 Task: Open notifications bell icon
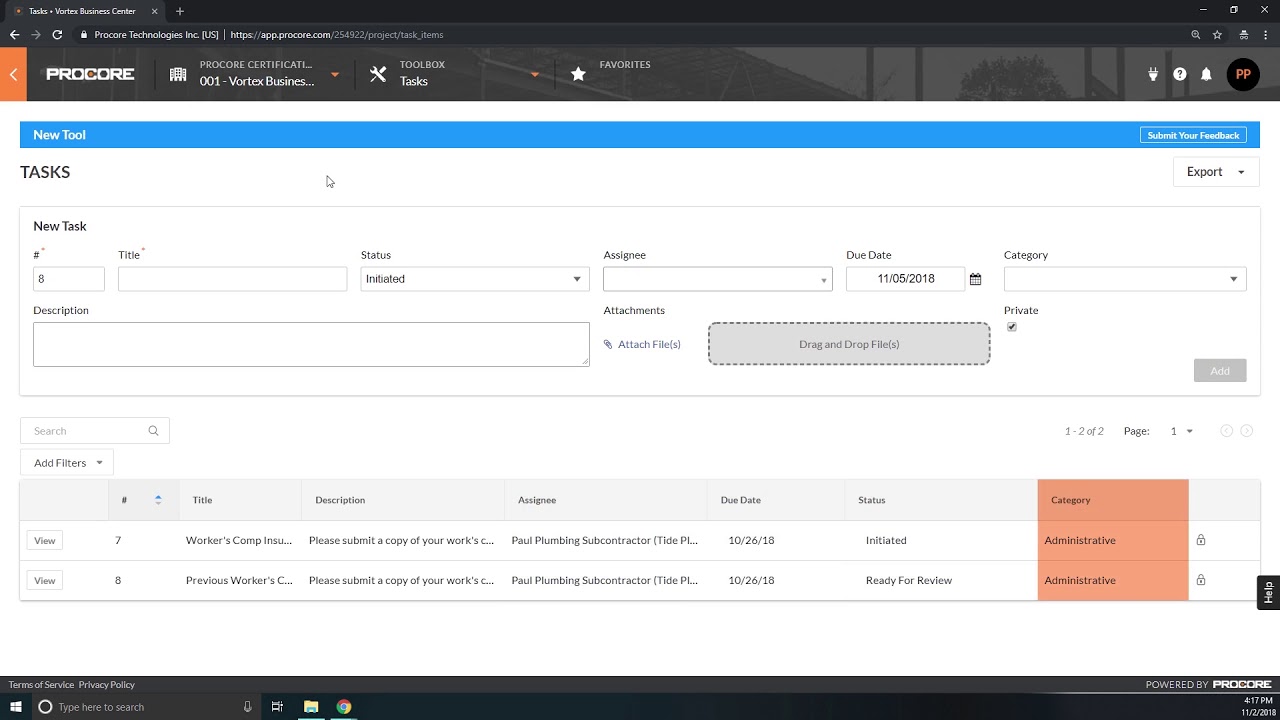click(x=1206, y=74)
